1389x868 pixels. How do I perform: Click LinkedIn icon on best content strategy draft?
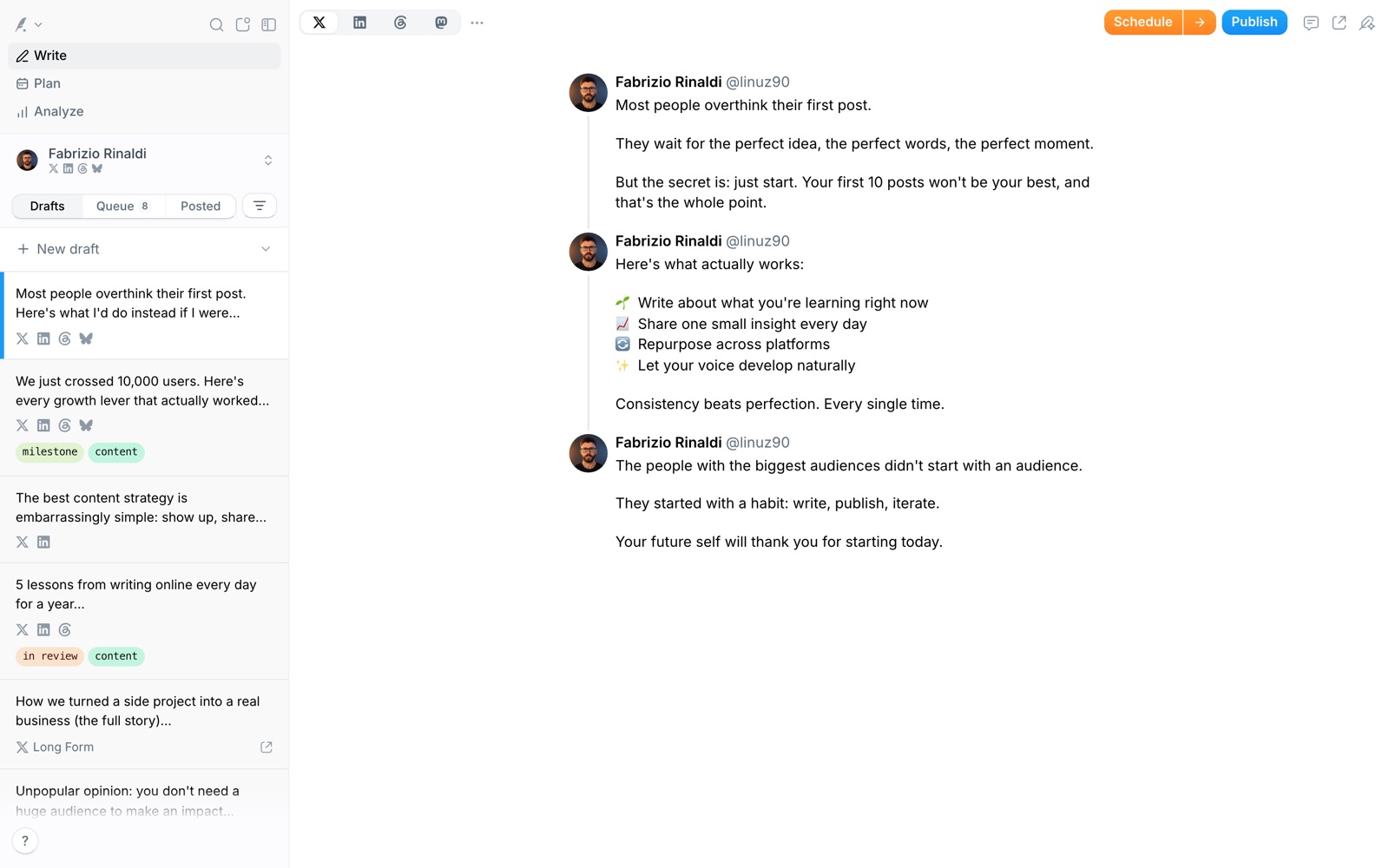coord(43,542)
